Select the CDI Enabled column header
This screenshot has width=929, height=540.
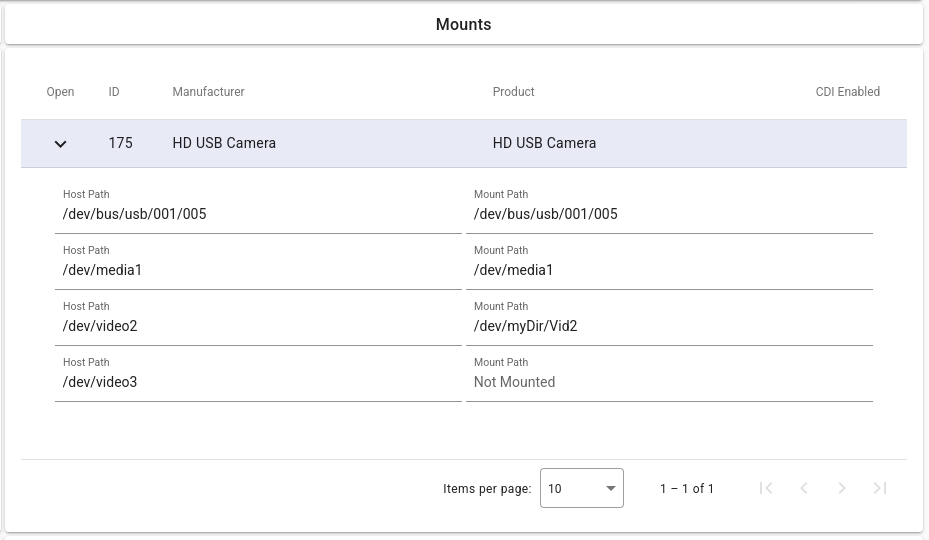[x=848, y=92]
